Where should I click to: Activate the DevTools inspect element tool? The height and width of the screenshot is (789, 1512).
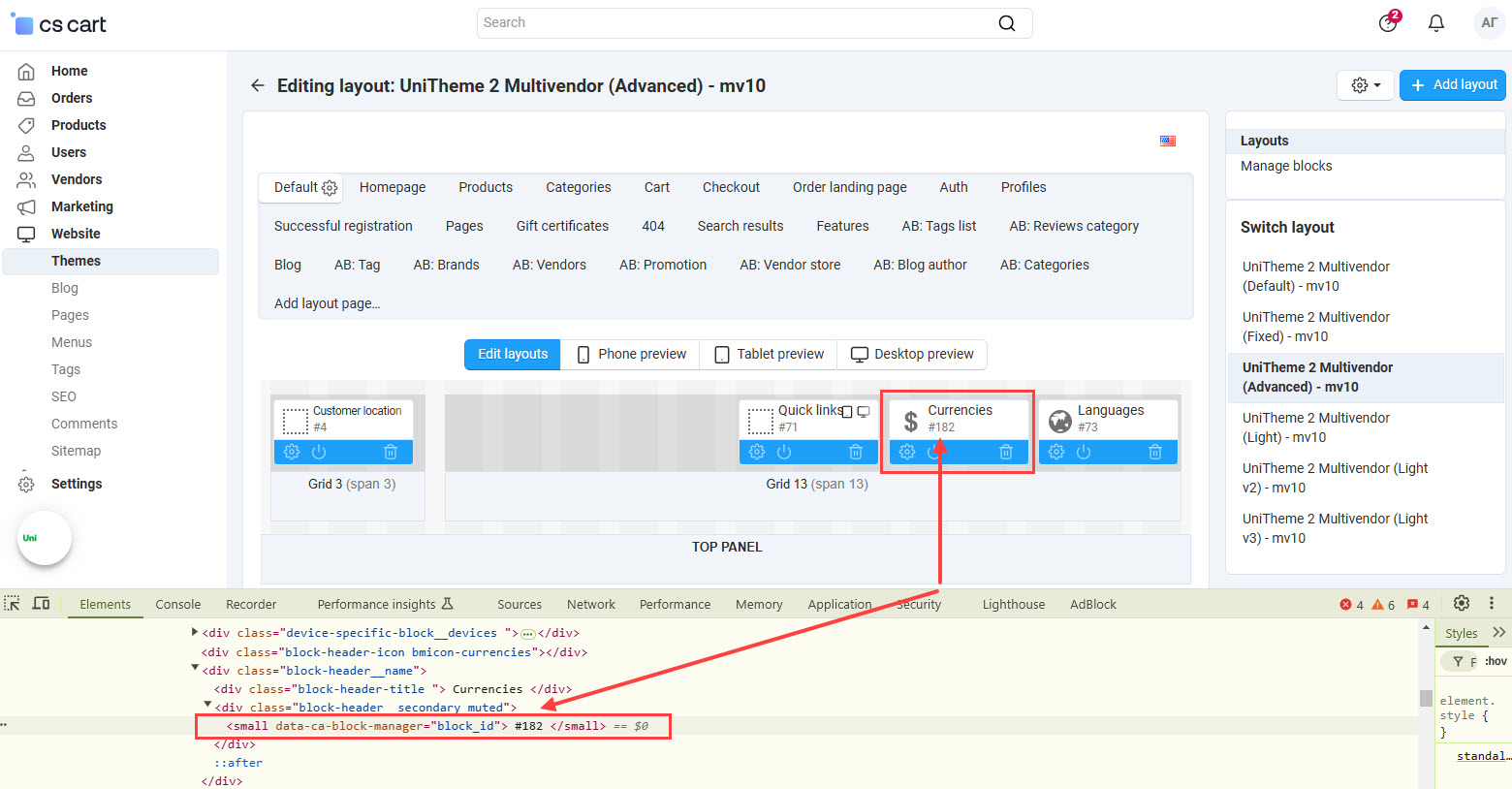point(13,603)
